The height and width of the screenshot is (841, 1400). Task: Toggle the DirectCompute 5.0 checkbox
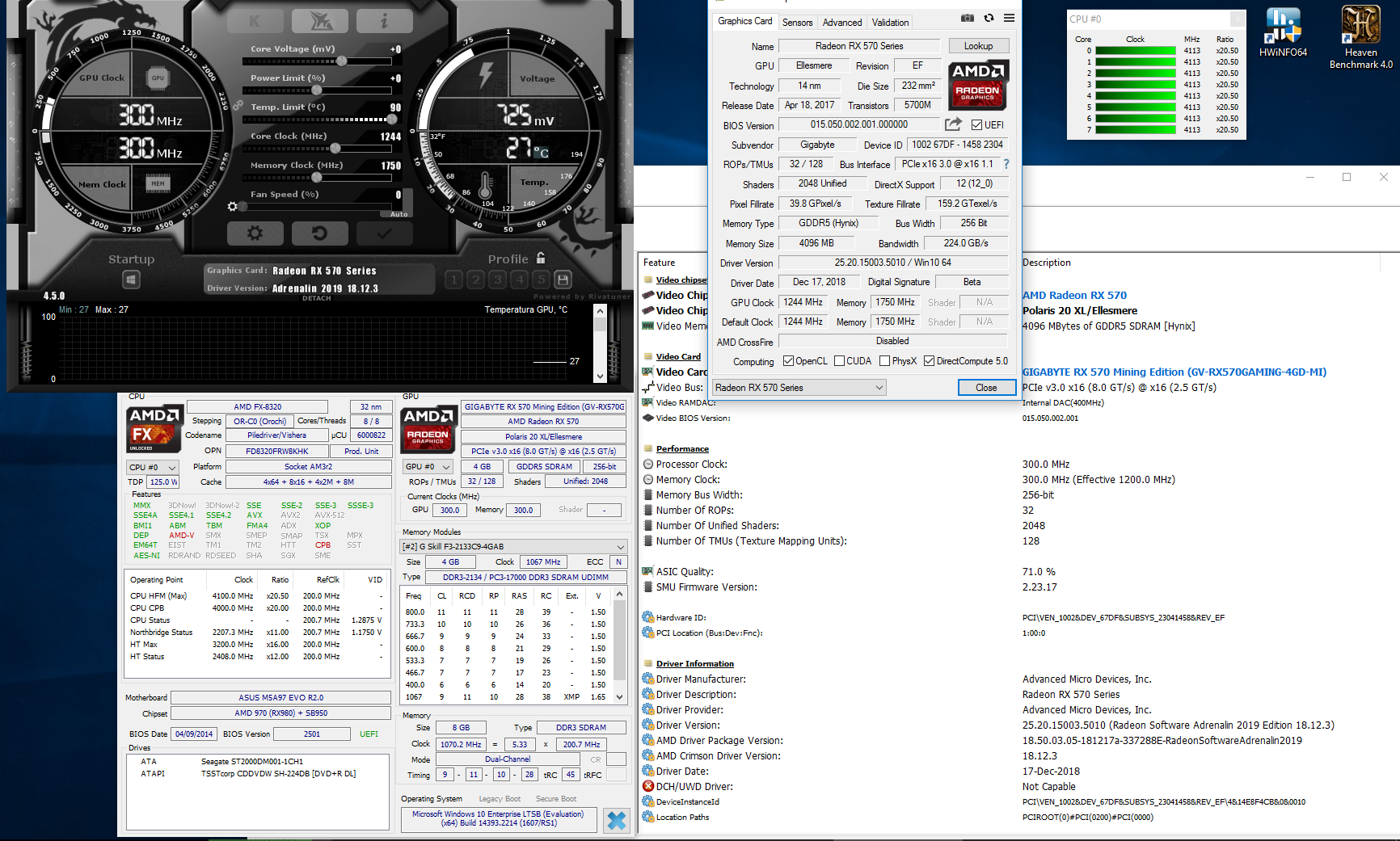pos(930,361)
